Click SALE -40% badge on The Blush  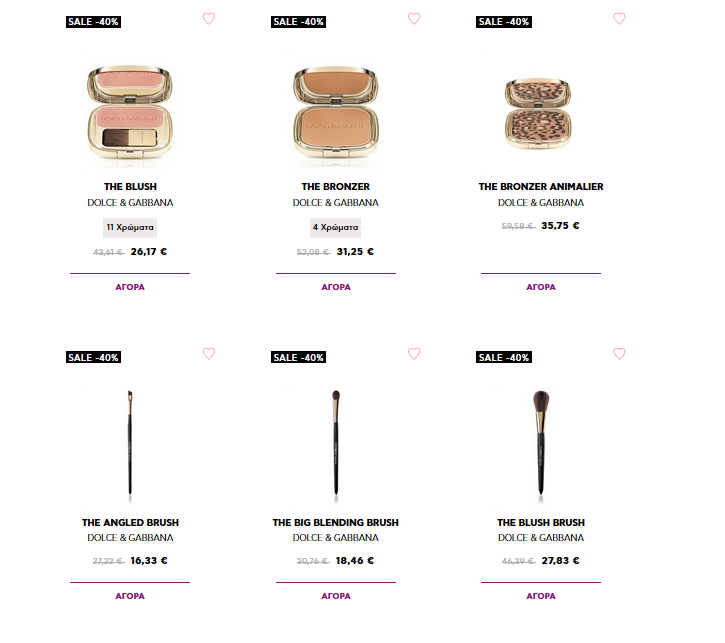click(x=93, y=22)
